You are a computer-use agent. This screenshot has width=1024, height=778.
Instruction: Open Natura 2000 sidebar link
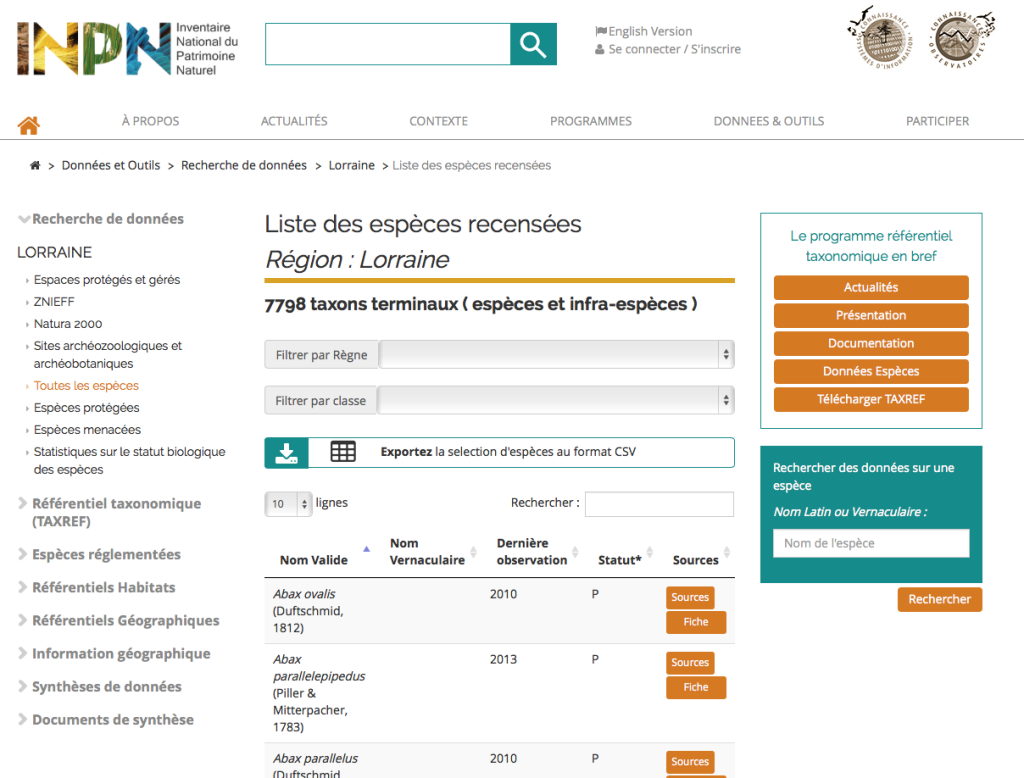click(68, 324)
